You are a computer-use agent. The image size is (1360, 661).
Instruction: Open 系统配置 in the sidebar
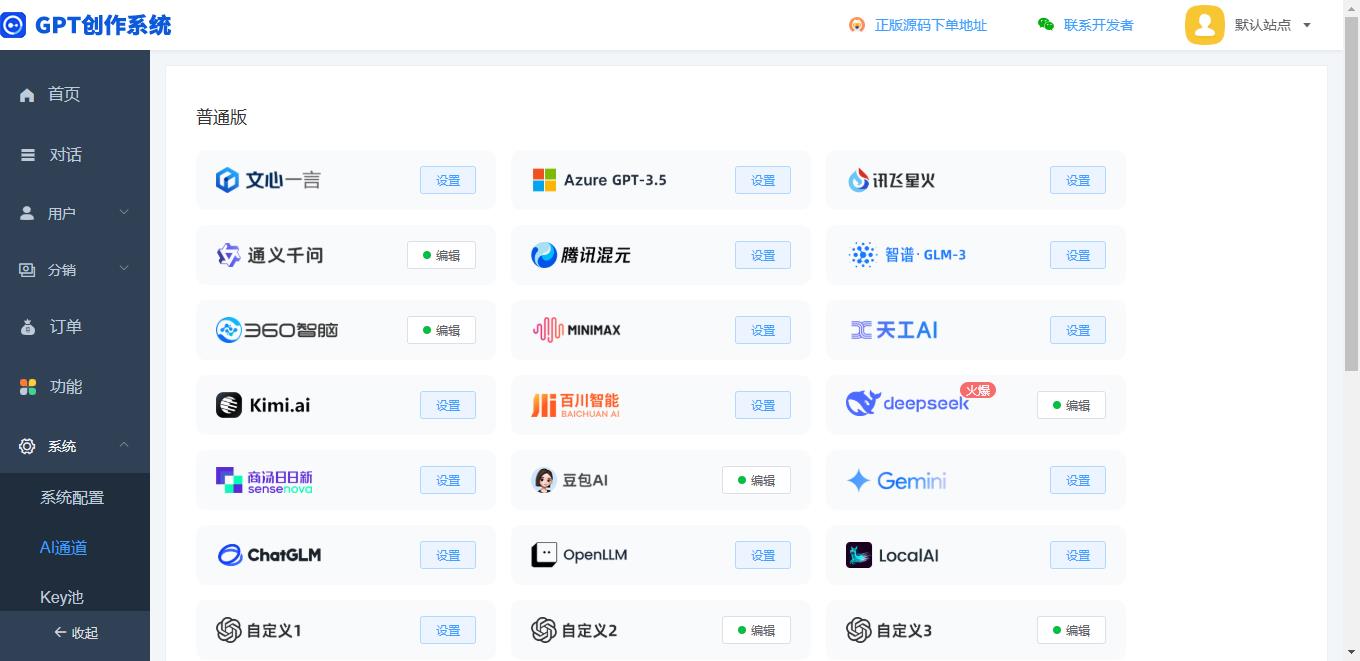tap(72, 497)
